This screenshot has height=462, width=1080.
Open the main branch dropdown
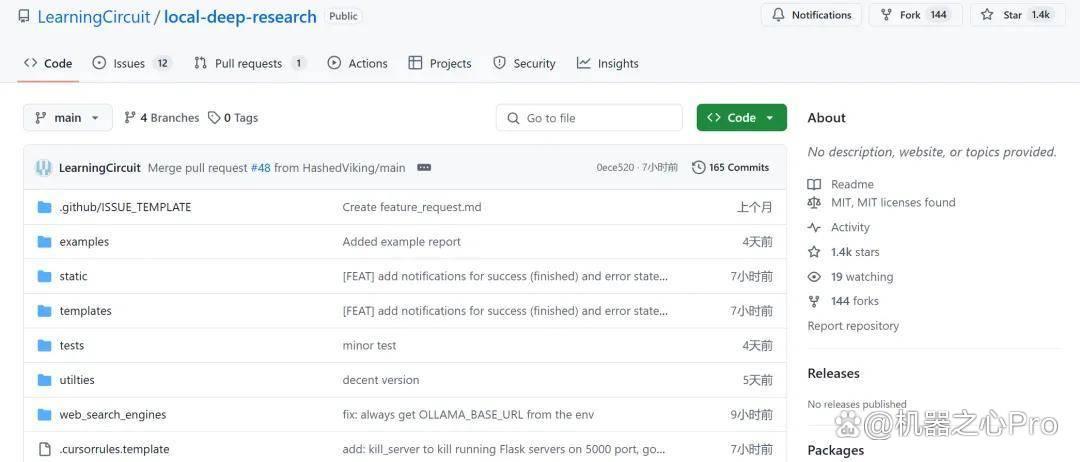click(68, 118)
